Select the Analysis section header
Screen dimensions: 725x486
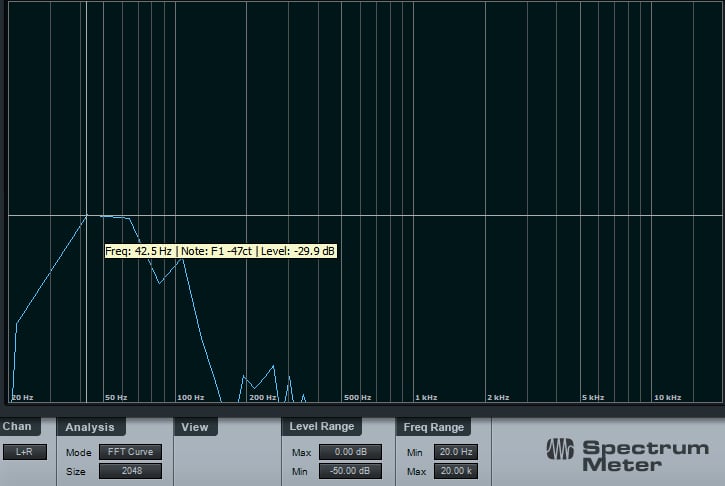coord(90,427)
